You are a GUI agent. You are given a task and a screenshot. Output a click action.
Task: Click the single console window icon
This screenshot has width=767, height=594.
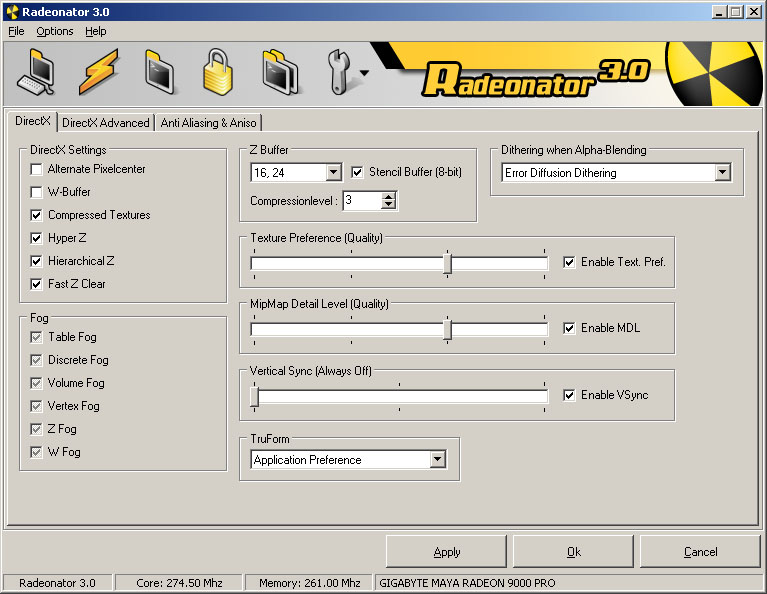(x=160, y=72)
